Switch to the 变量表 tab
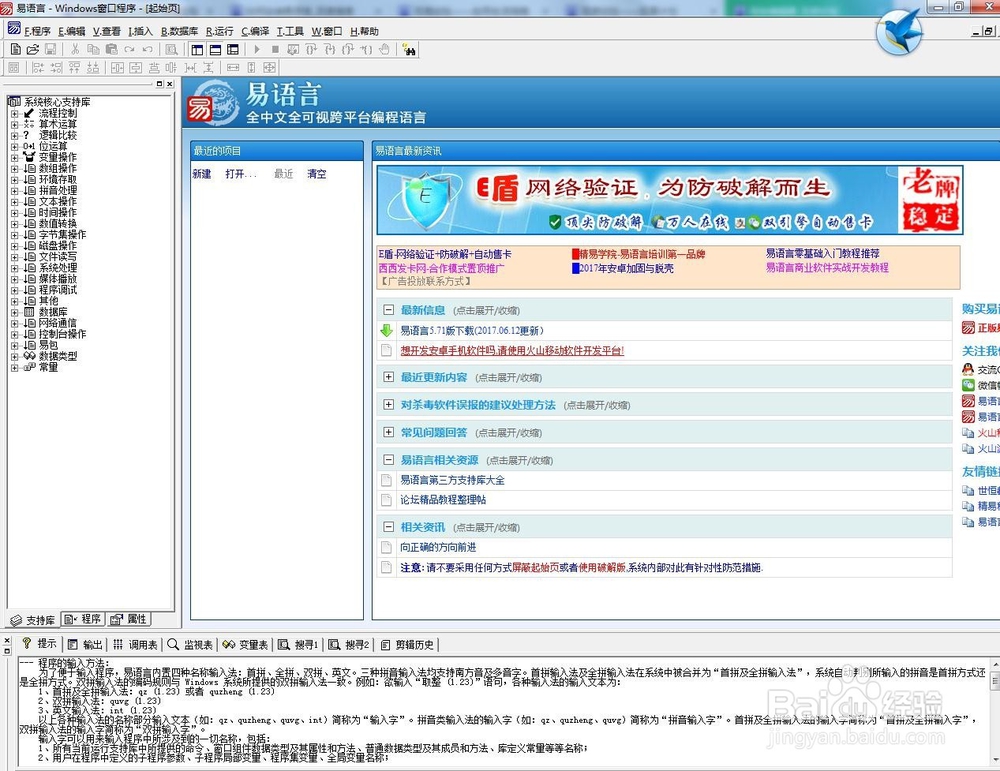 coord(246,645)
